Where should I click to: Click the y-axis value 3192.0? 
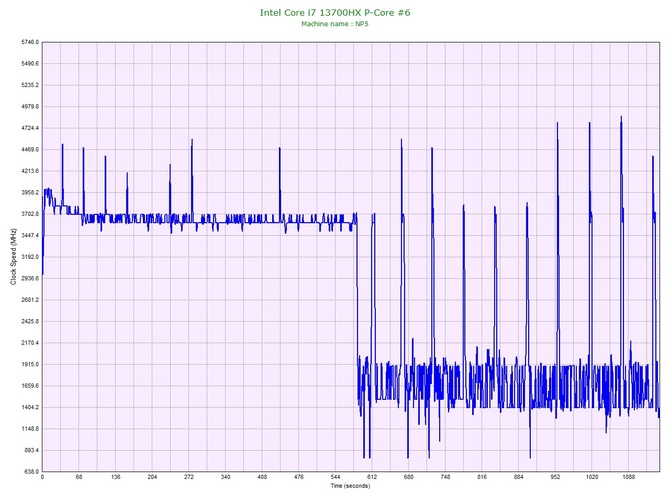(x=30, y=257)
